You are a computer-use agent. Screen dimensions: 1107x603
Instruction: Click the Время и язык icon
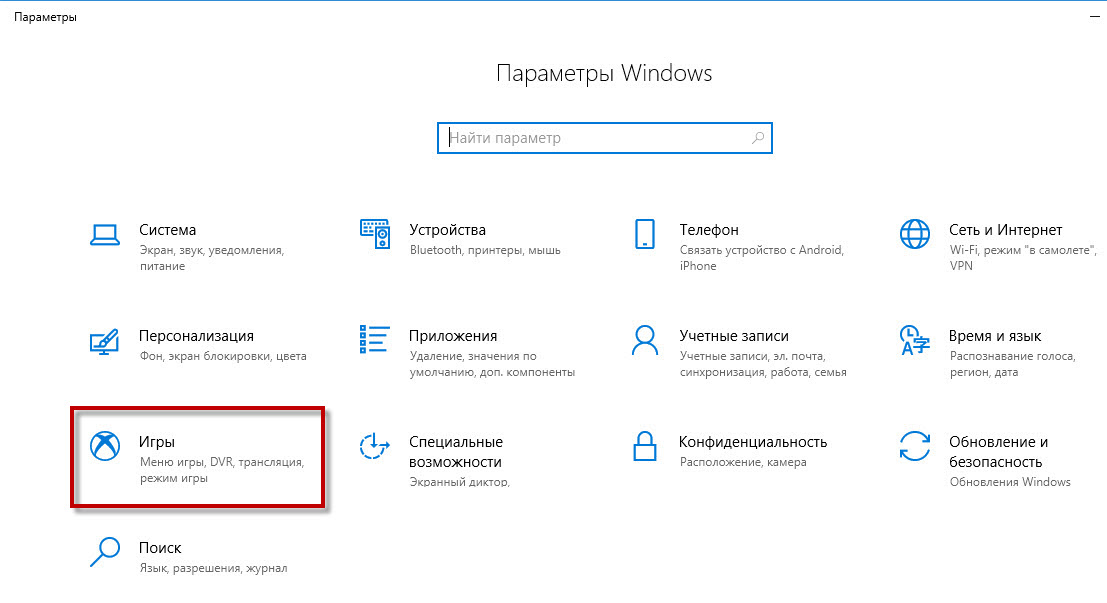tap(914, 340)
